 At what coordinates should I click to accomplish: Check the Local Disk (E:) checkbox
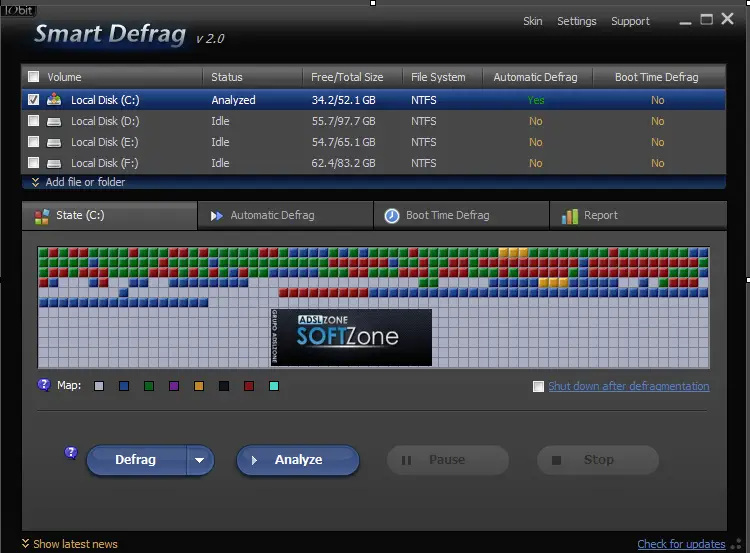[x=34, y=142]
